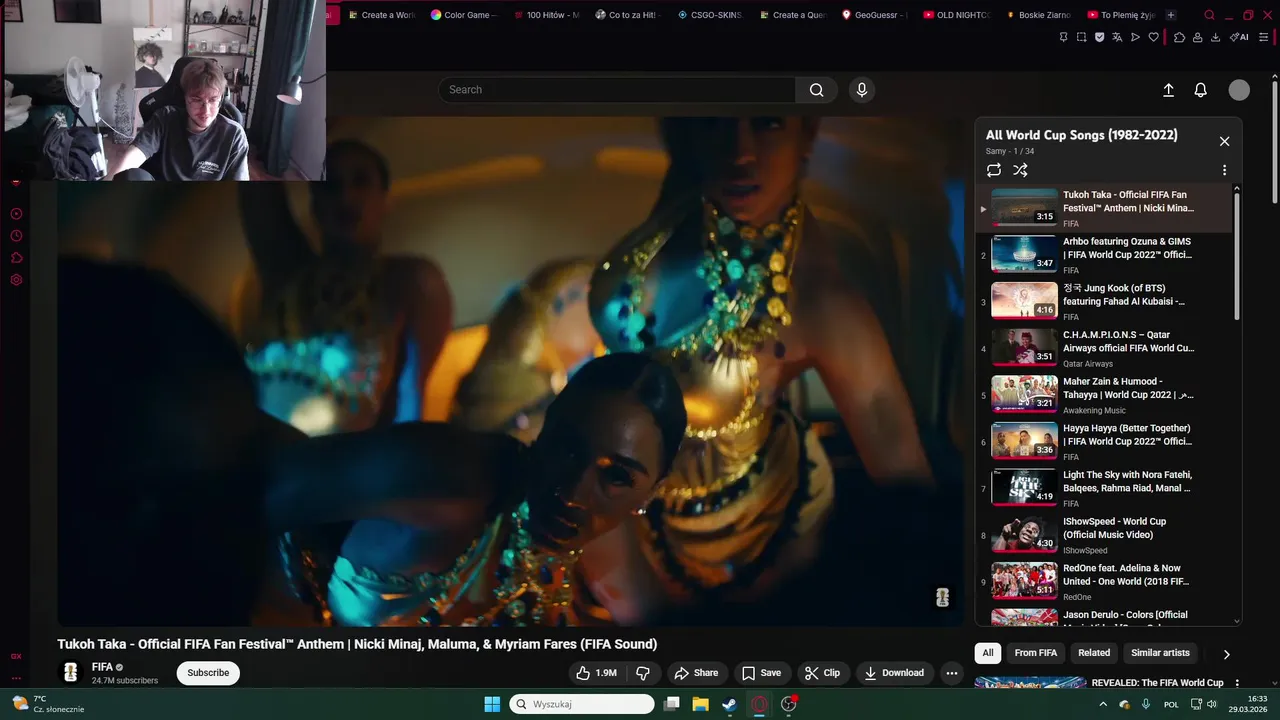Save video to a playlist

click(x=761, y=673)
